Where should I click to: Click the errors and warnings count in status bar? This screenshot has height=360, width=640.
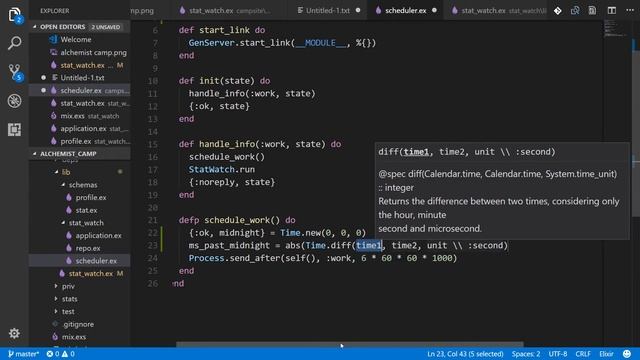[x=60, y=354]
